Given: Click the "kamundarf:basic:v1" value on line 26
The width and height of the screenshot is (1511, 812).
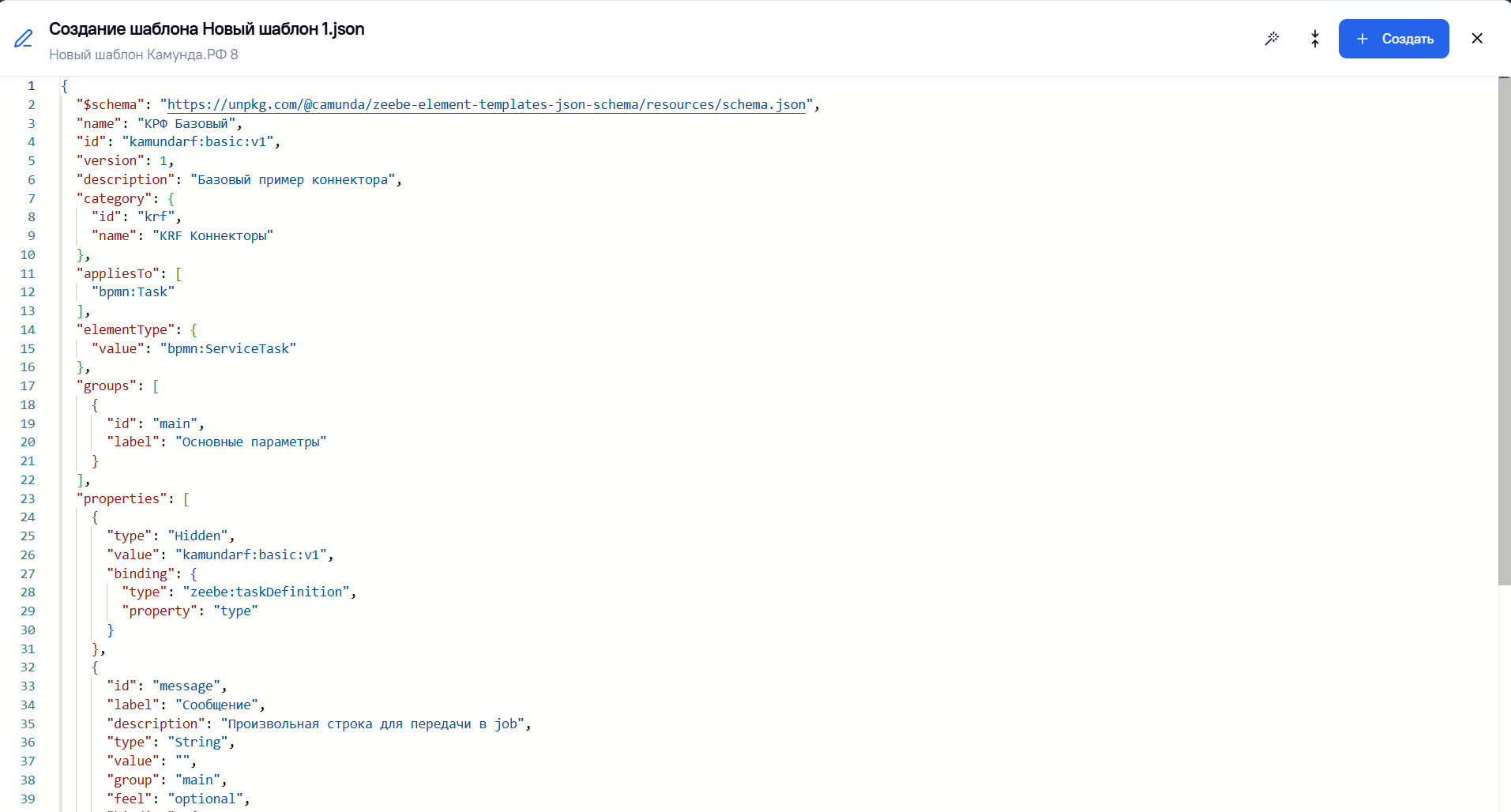Looking at the screenshot, I should (x=251, y=554).
